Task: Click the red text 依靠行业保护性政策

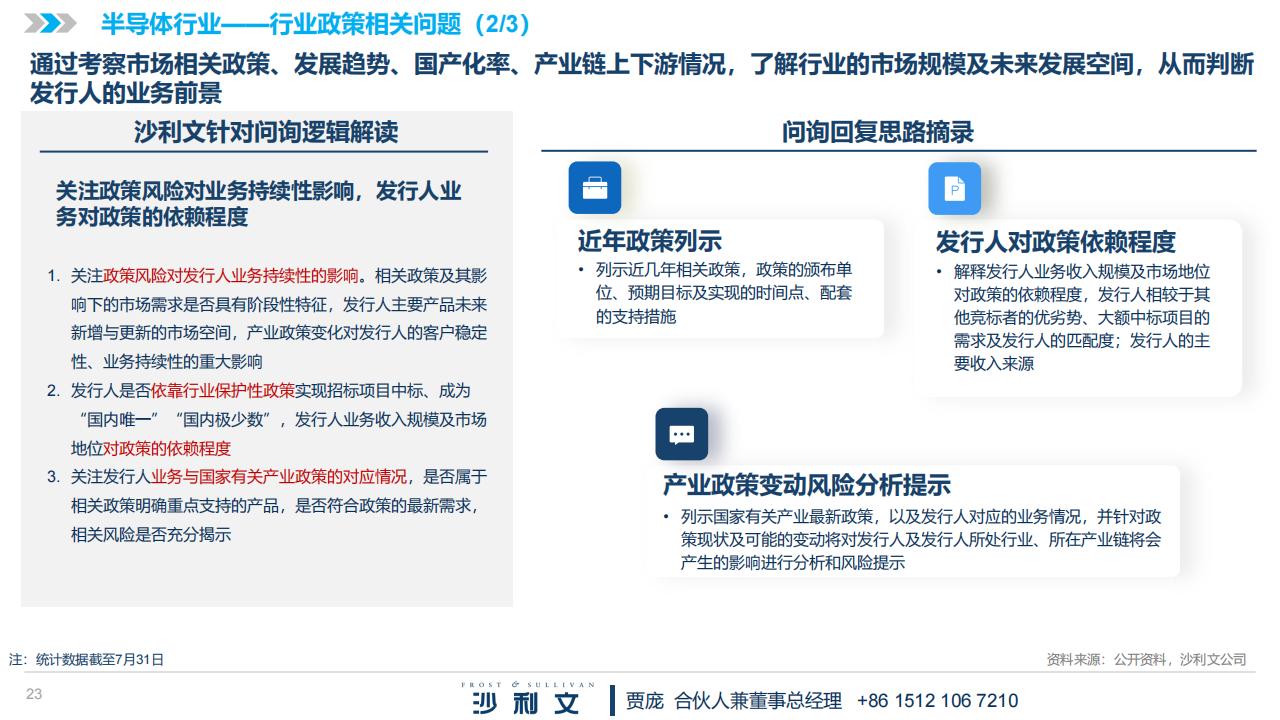Action: coord(222,391)
